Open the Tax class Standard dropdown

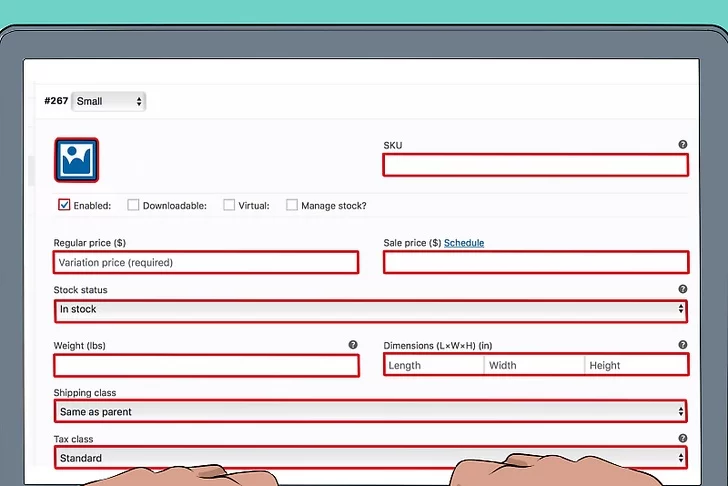[370, 458]
